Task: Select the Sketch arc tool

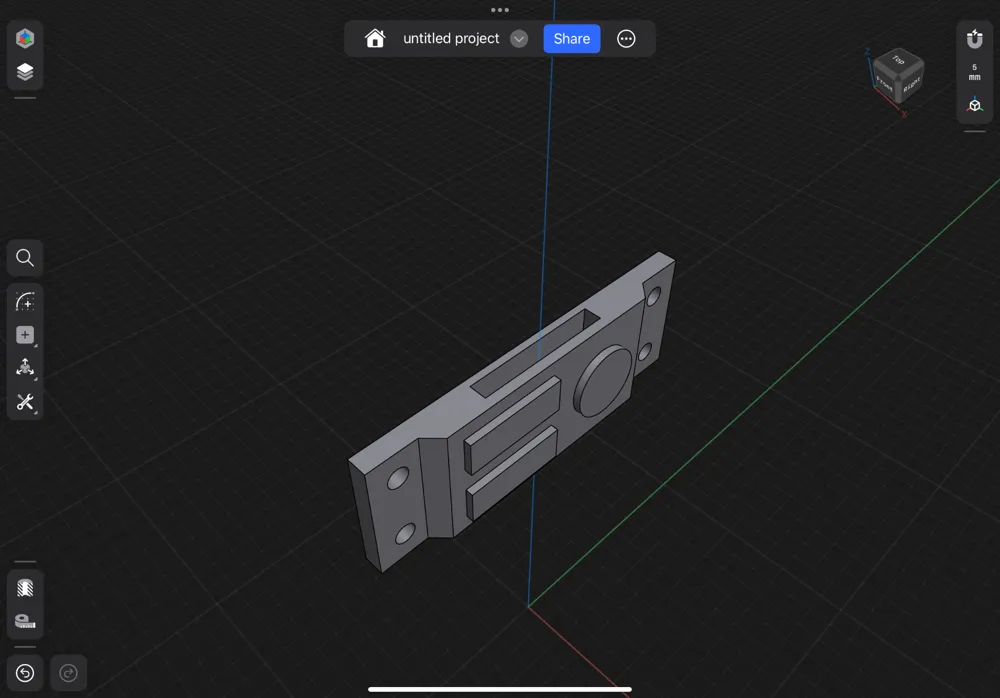Action: pyautogui.click(x=25, y=302)
